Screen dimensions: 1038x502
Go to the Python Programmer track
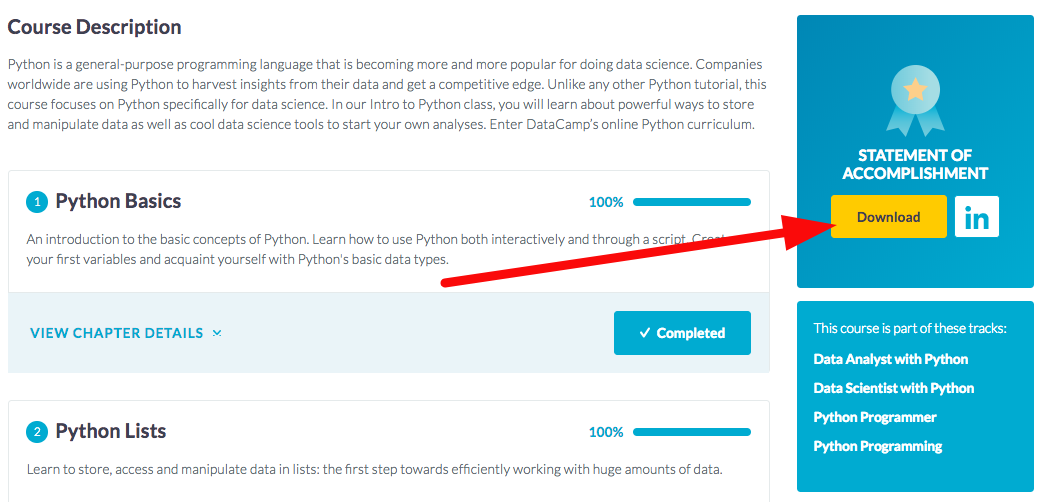[875, 417]
